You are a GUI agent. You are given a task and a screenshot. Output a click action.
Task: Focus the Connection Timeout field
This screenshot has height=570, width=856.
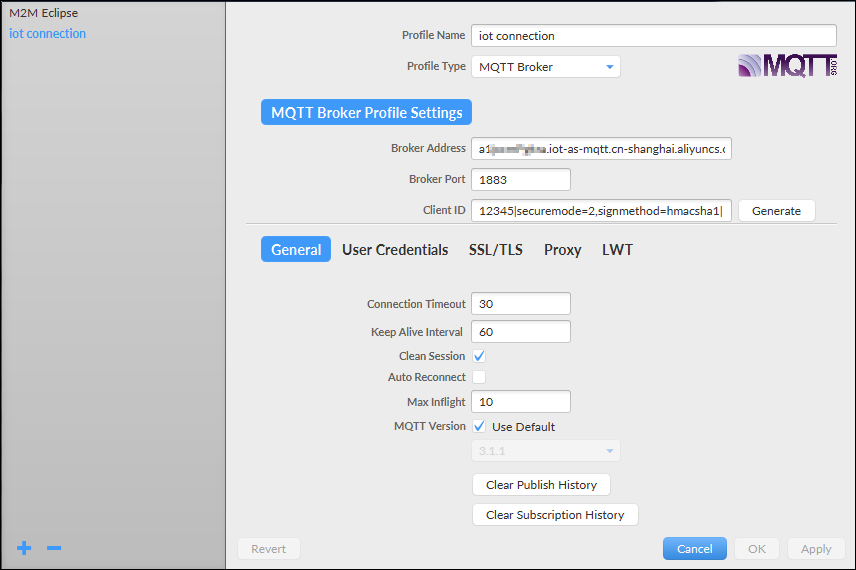click(521, 304)
